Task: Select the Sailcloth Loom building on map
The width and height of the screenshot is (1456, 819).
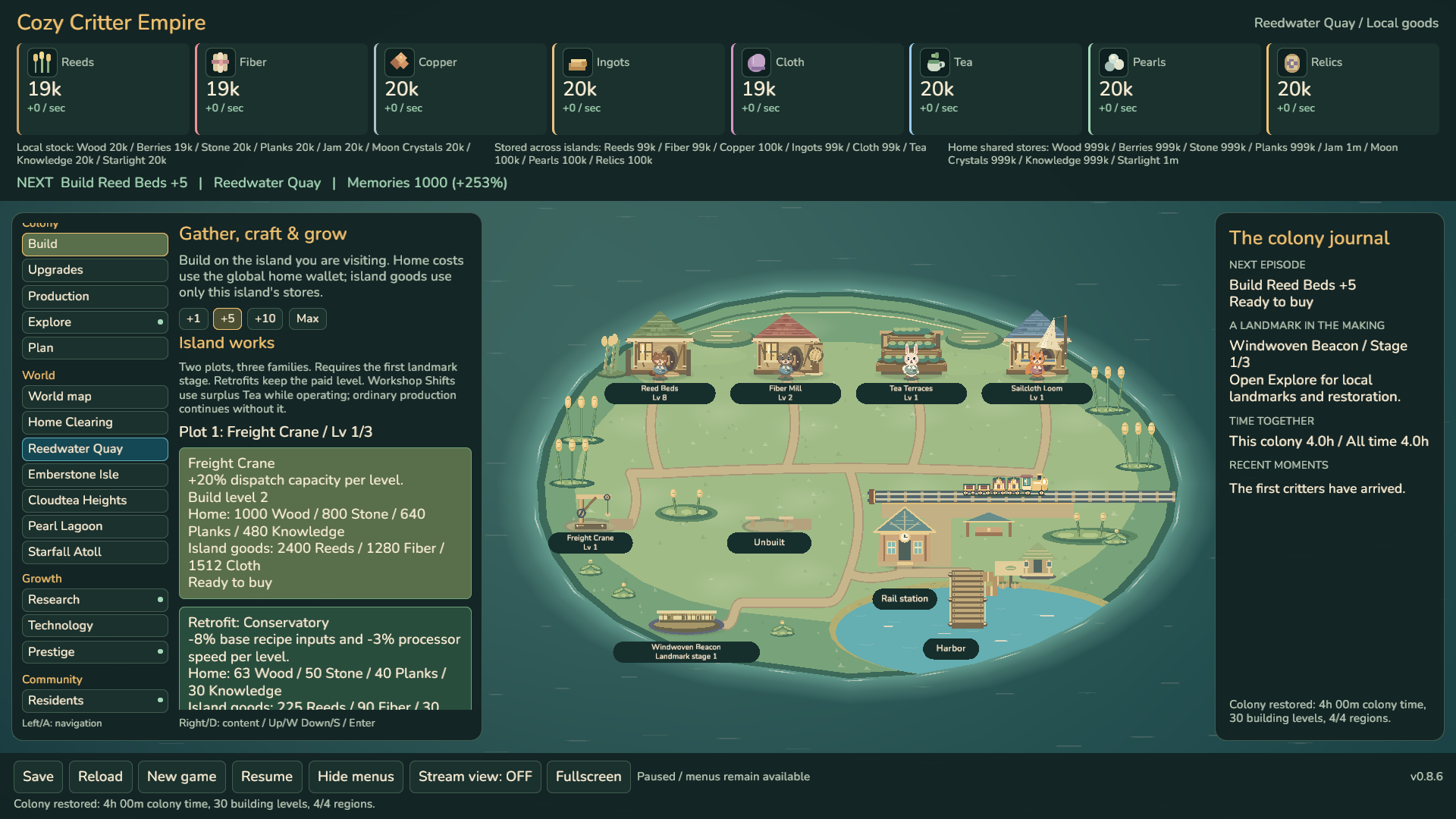Action: pyautogui.click(x=1037, y=345)
